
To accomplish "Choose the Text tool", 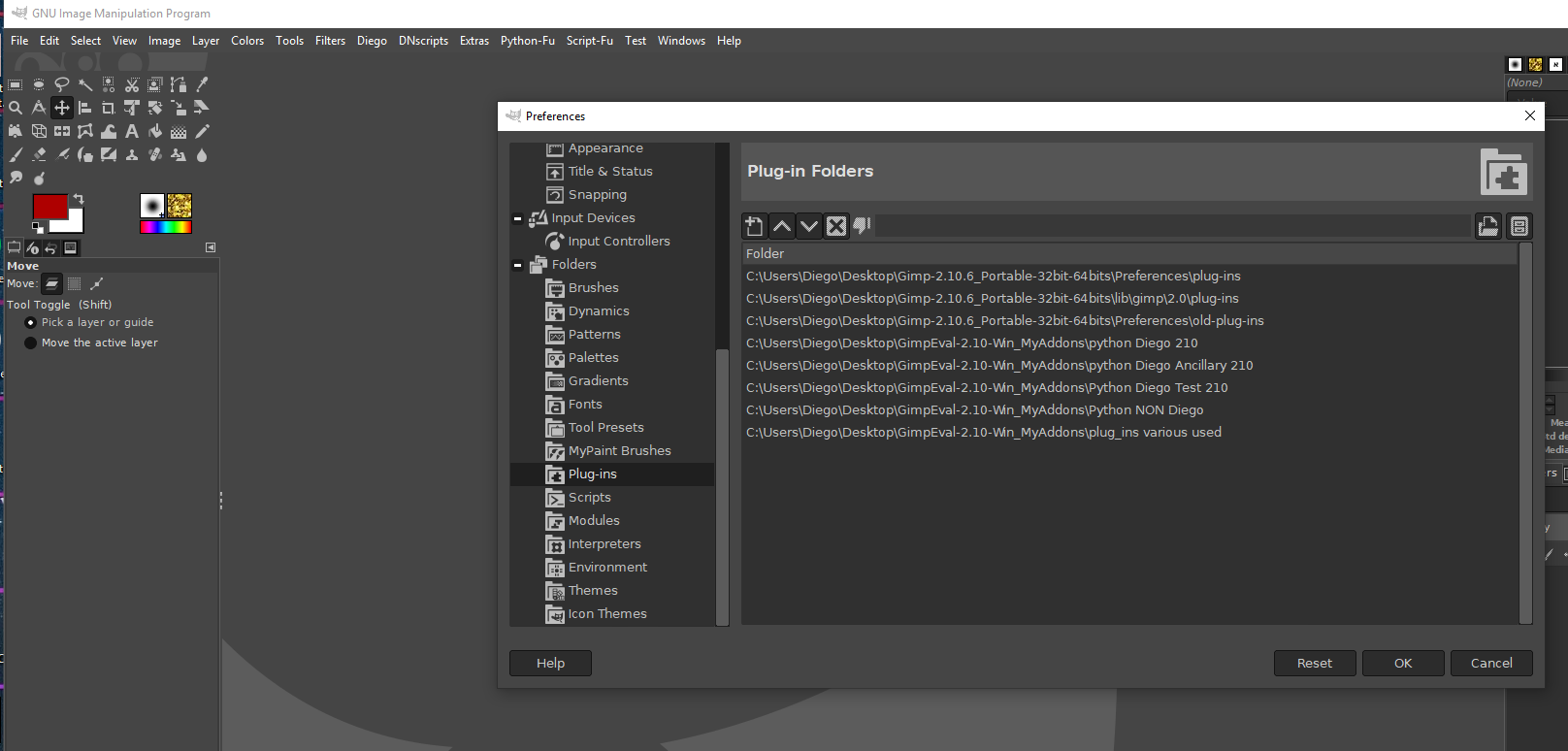I will (132, 131).
